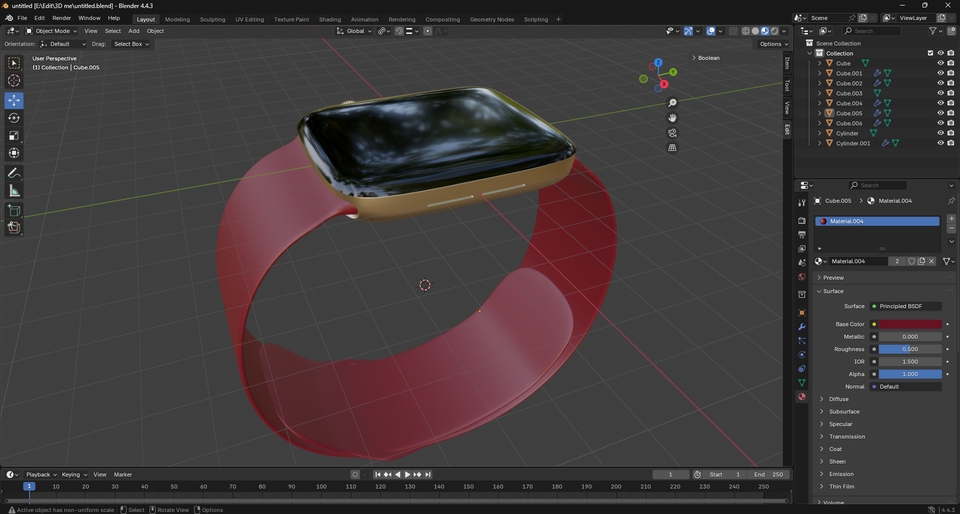
Task: Select the Rotate tool in toolbar
Action: point(14,118)
